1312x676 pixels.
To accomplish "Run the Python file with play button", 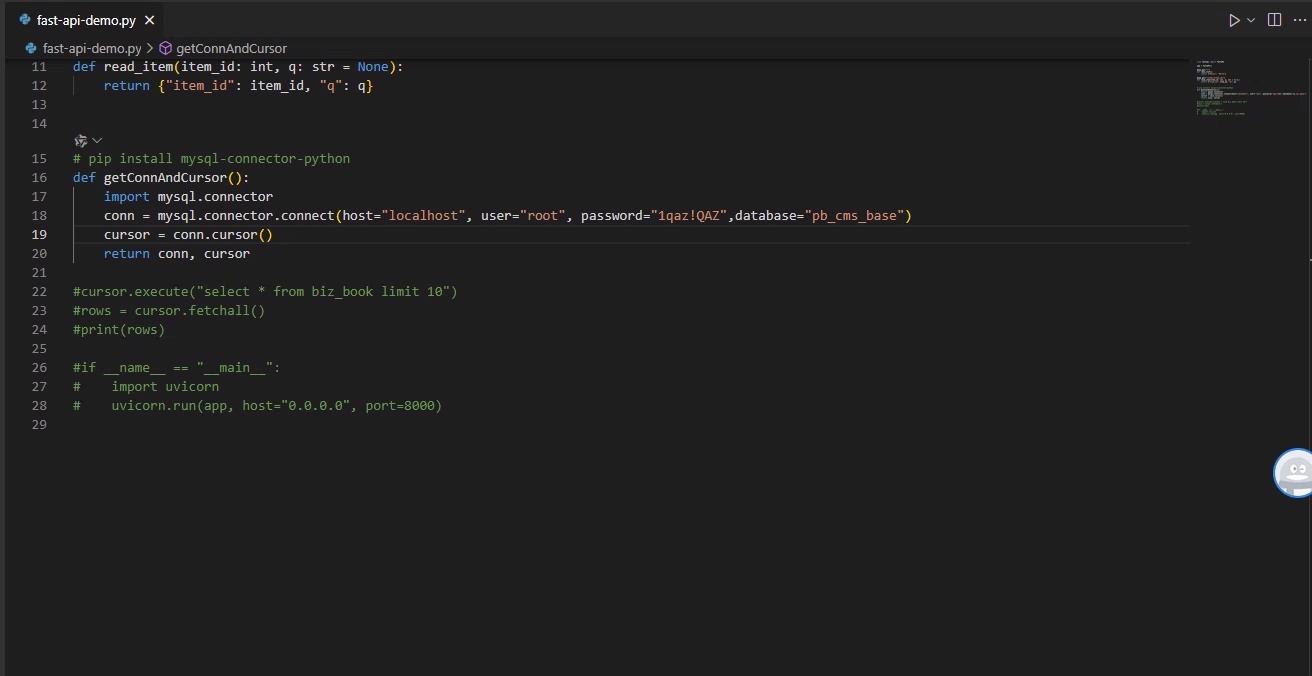I will (1234, 20).
